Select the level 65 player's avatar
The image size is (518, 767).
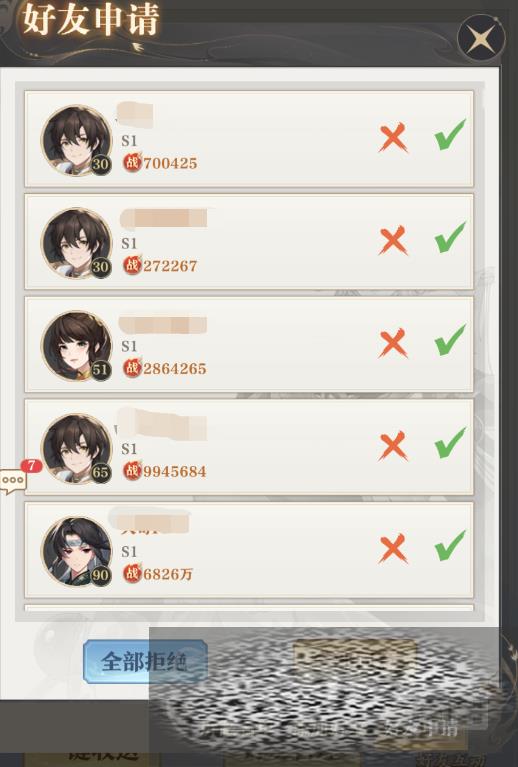click(x=77, y=449)
